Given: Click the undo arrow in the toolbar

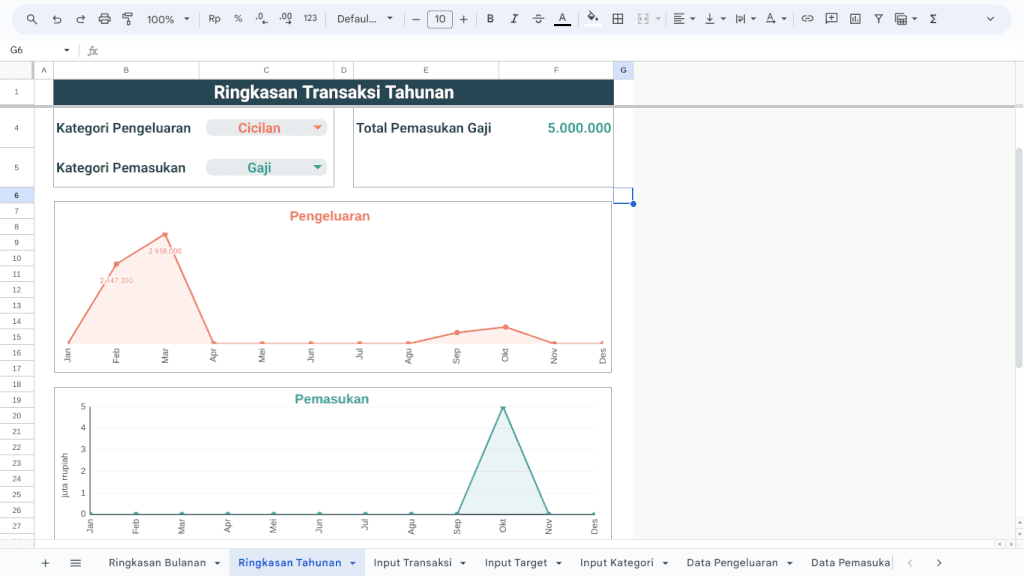Looking at the screenshot, I should pos(56,19).
